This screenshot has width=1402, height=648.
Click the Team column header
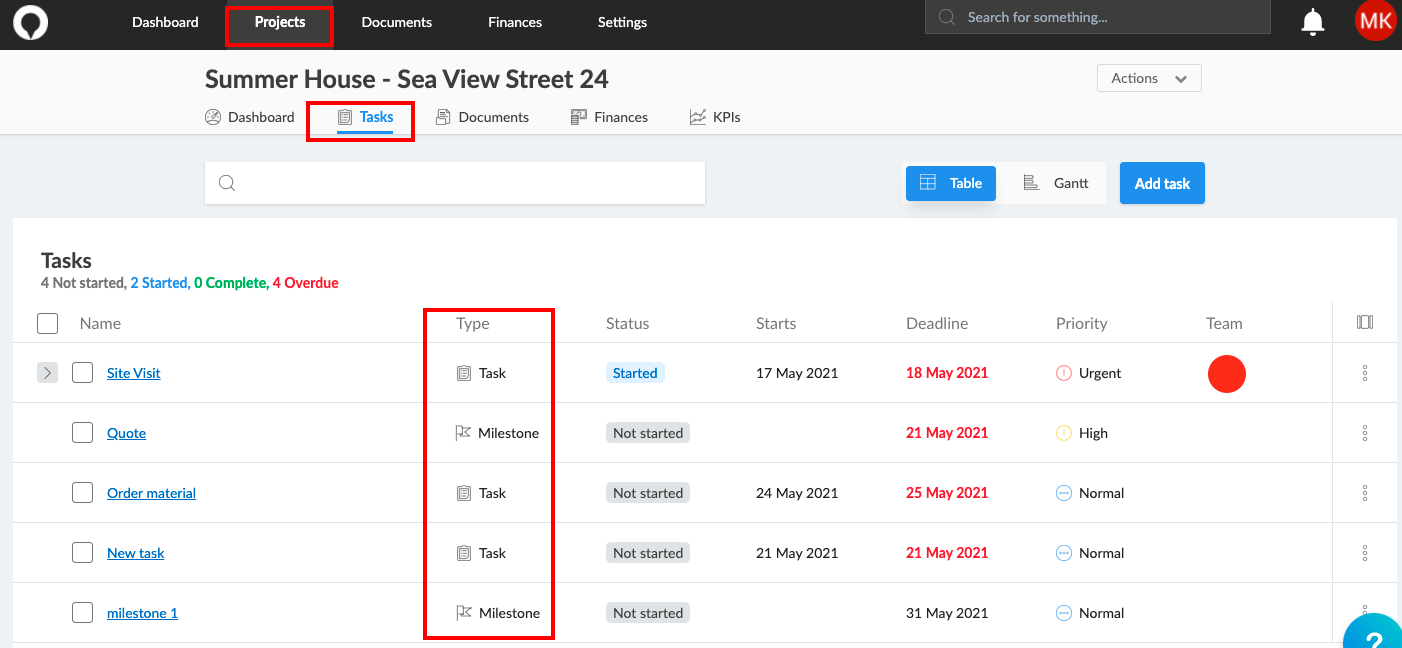(1224, 323)
